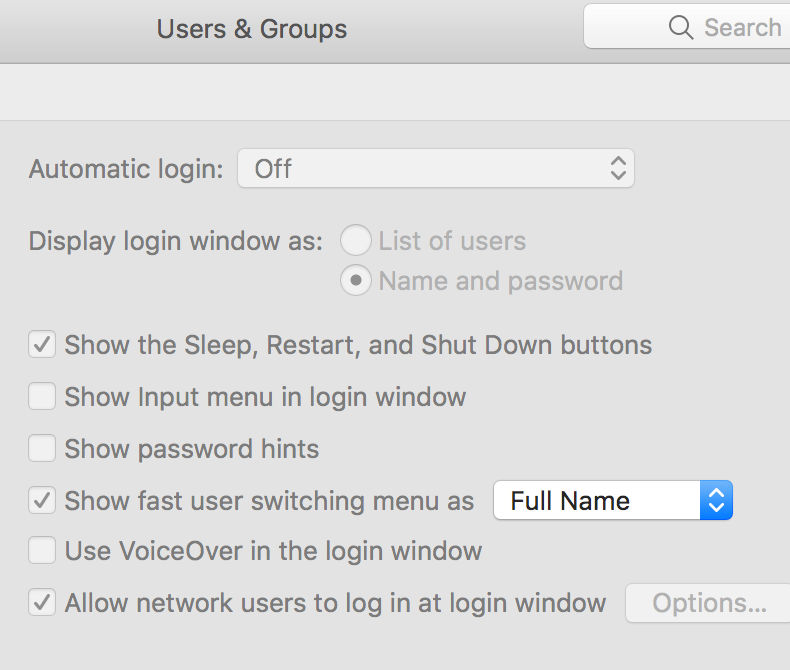790x670 pixels.
Task: Turn on Use VoiceOver in login window
Action: pos(42,550)
